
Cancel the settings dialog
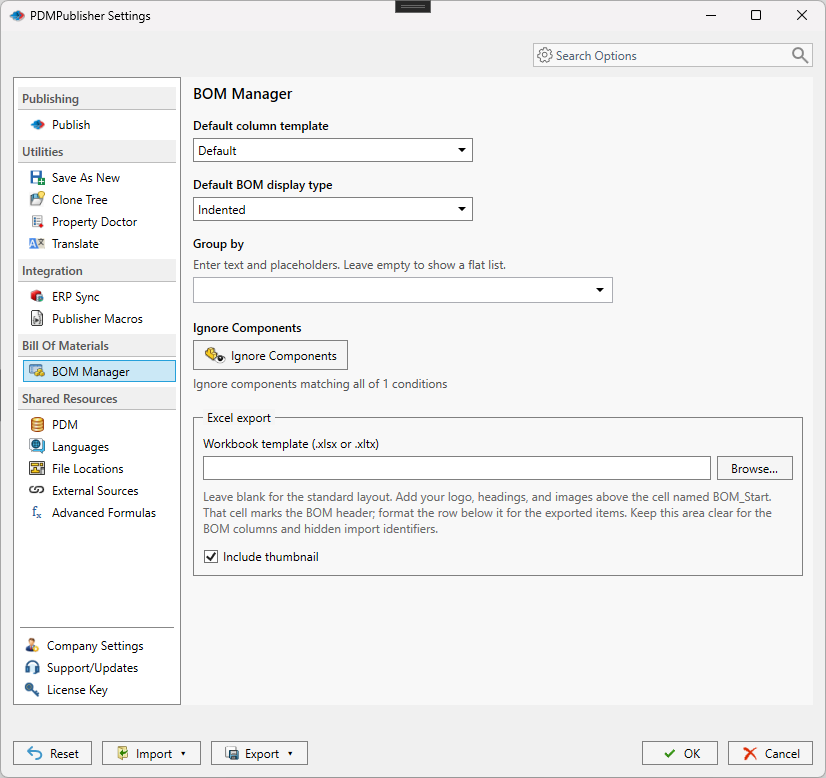tap(770, 753)
